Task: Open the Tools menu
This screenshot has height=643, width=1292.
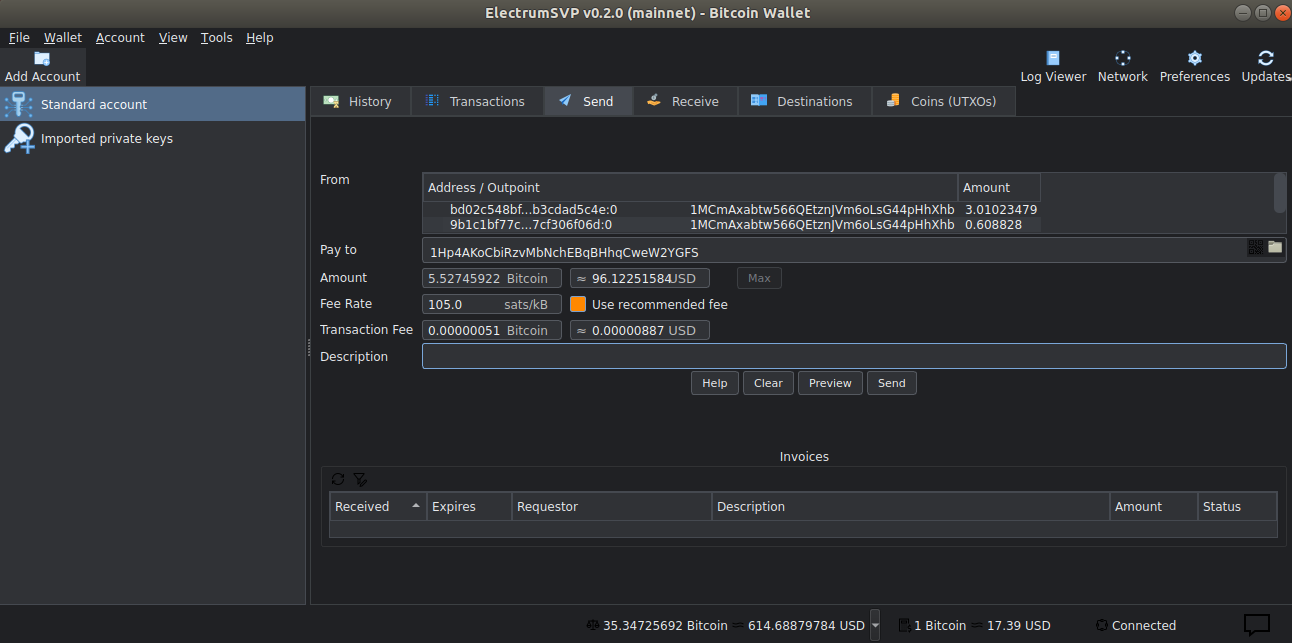Action: click(216, 37)
